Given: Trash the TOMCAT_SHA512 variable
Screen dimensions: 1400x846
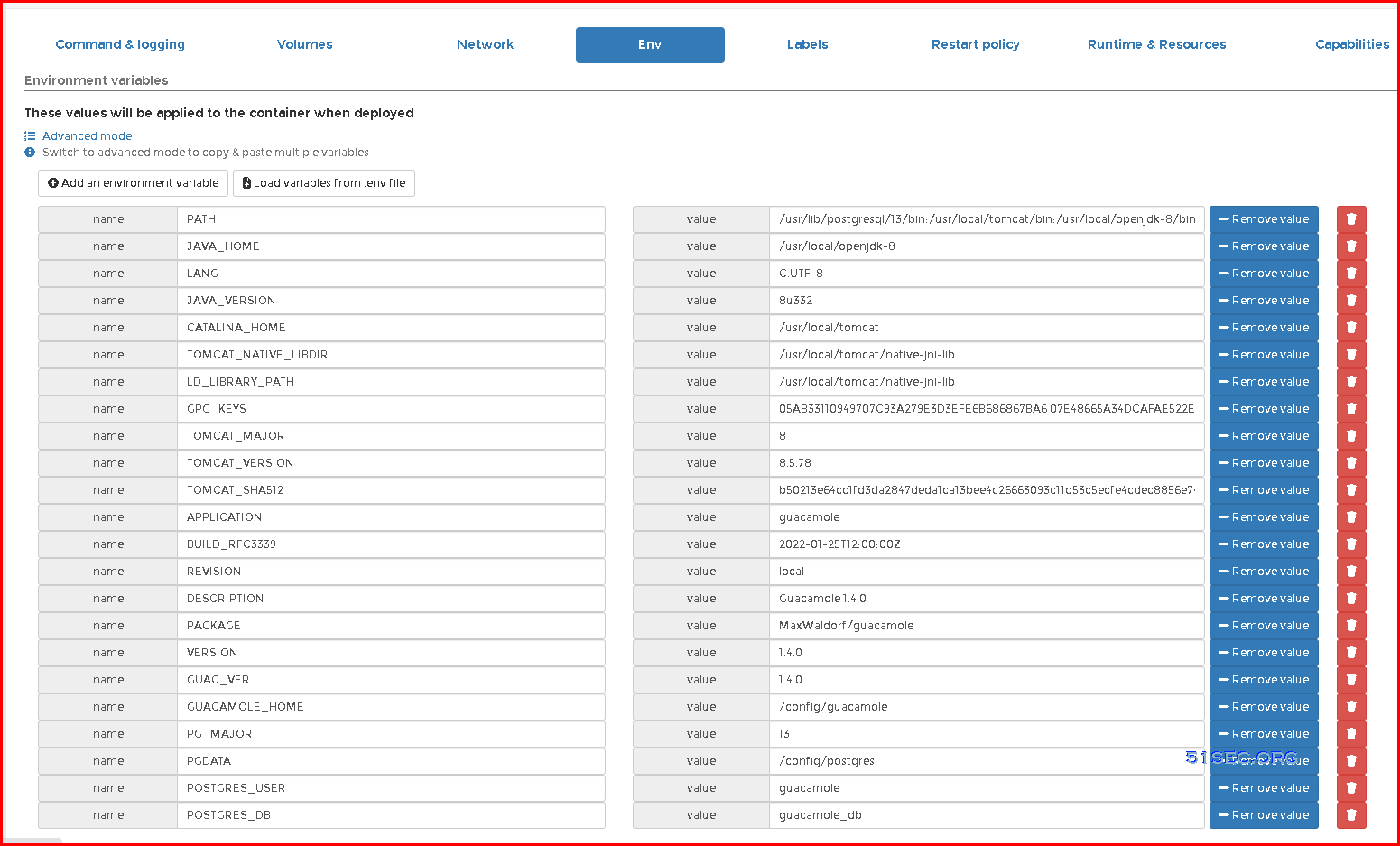Looking at the screenshot, I should coord(1351,490).
